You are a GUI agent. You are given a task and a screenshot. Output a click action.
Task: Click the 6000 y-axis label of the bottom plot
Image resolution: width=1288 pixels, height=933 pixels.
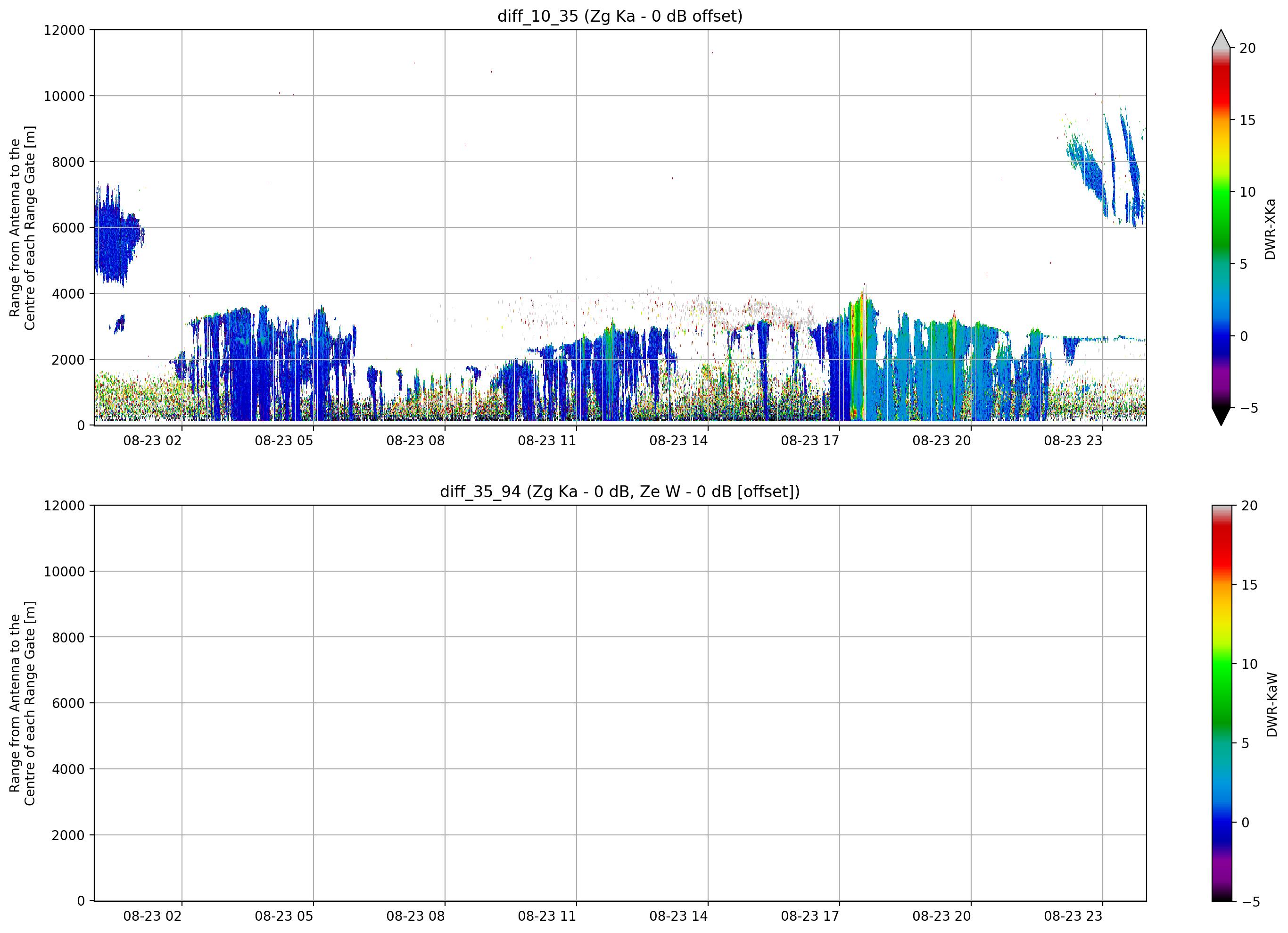pyautogui.click(x=68, y=703)
